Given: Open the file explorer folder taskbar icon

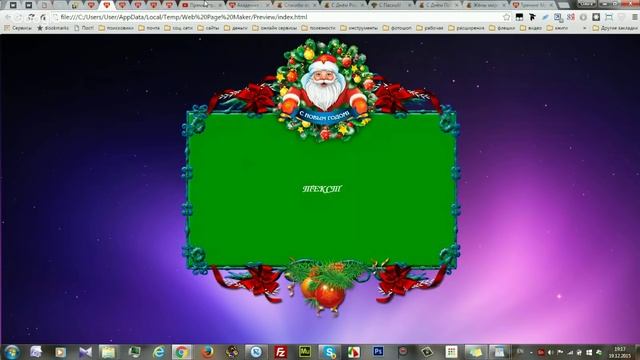Looking at the screenshot, I should point(108,352).
